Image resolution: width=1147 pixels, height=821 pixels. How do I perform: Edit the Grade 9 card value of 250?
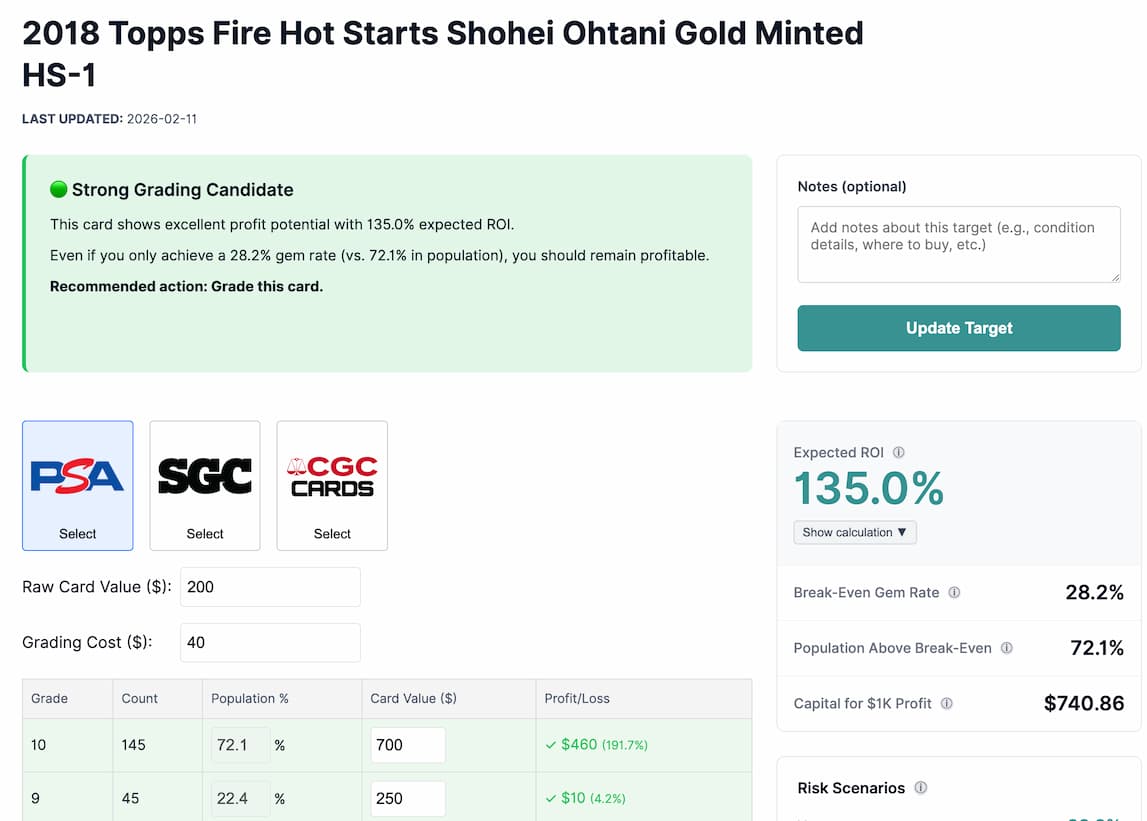[x=407, y=798]
